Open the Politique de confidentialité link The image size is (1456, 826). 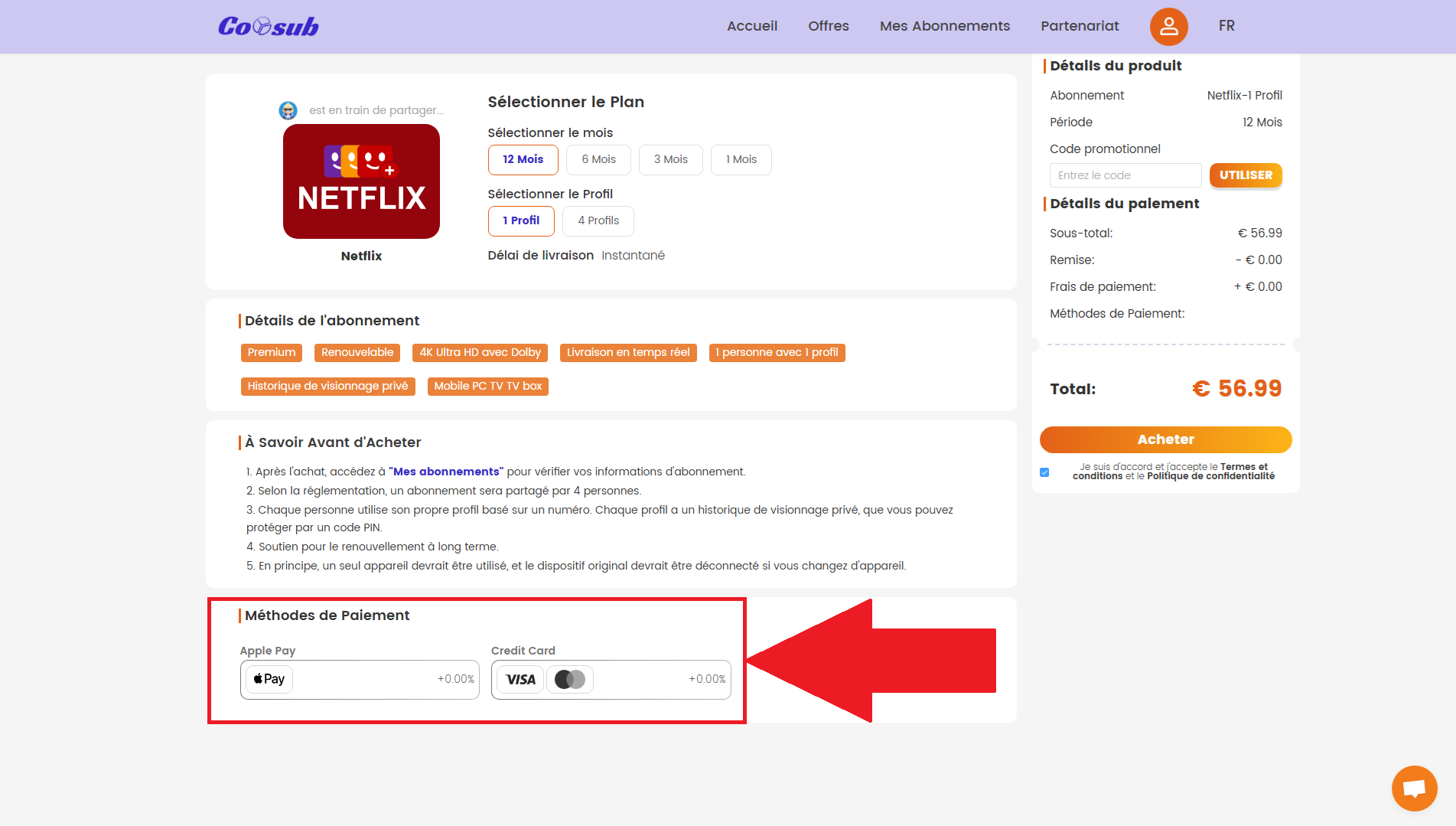click(1210, 476)
